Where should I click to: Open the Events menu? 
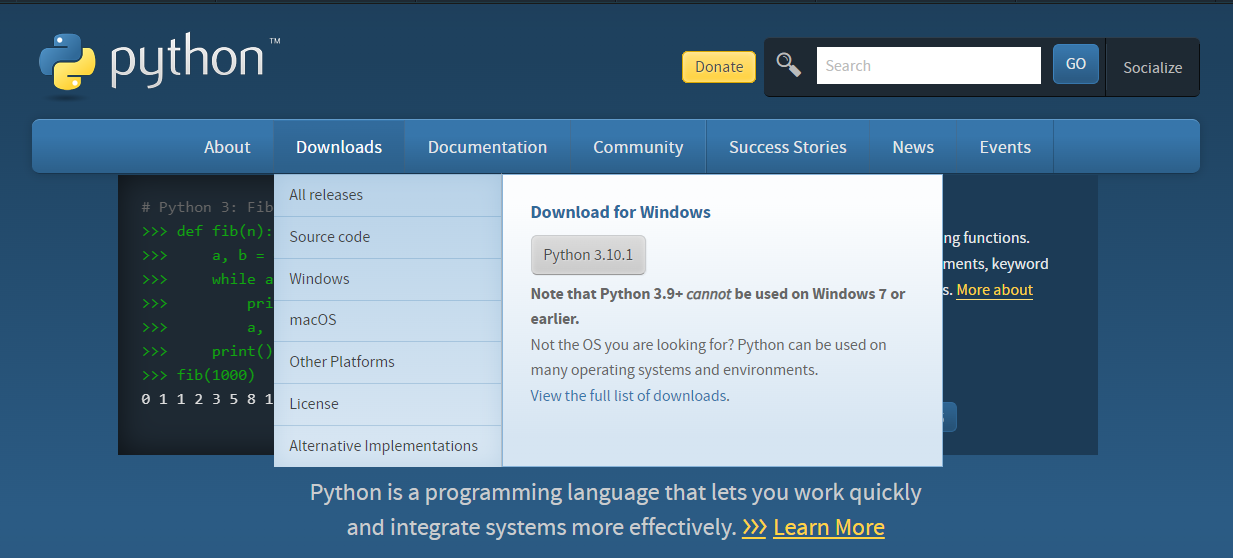tap(1005, 147)
